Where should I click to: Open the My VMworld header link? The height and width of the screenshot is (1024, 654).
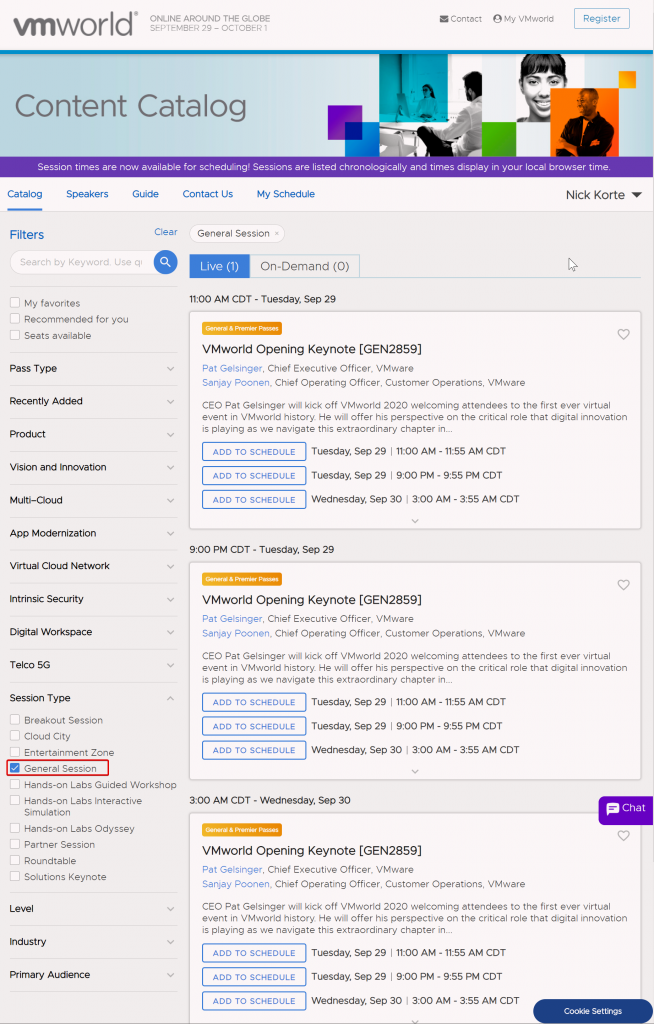pyautogui.click(x=523, y=19)
